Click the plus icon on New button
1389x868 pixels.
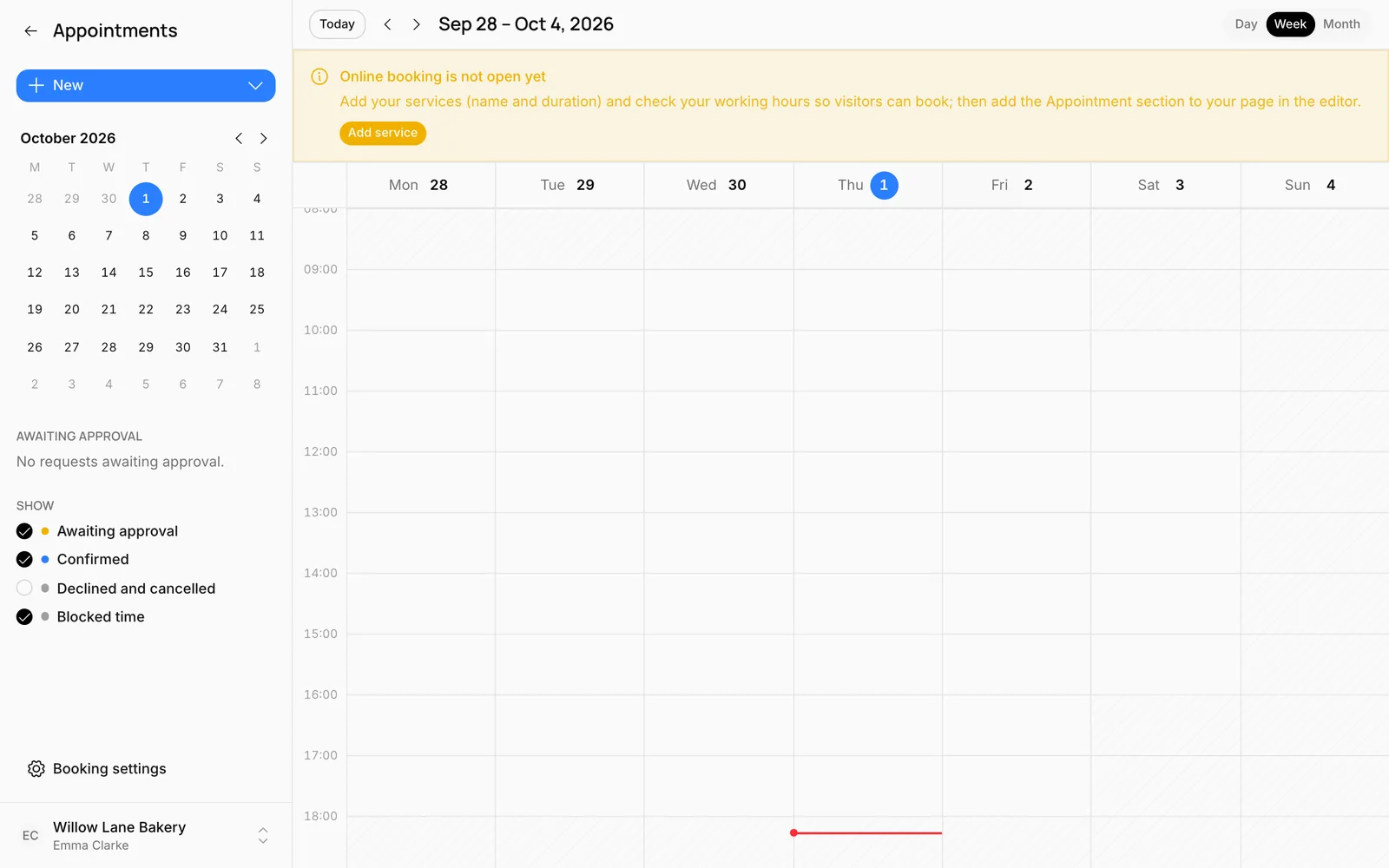click(36, 85)
